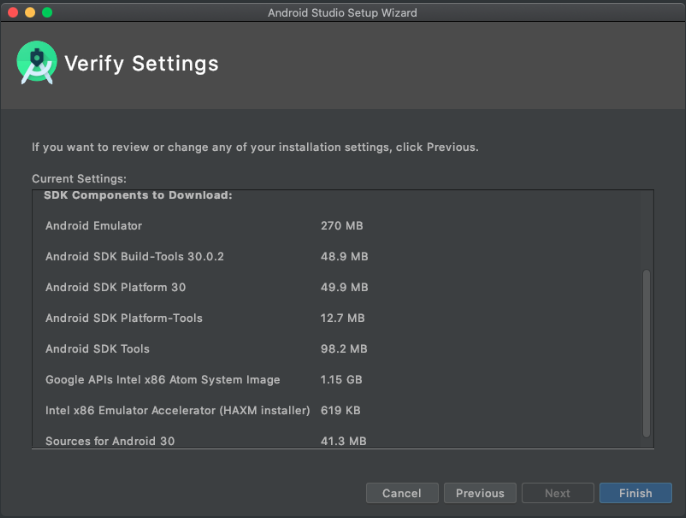Click SDK Components to Download heading
This screenshot has height=518, width=686.
point(138,195)
